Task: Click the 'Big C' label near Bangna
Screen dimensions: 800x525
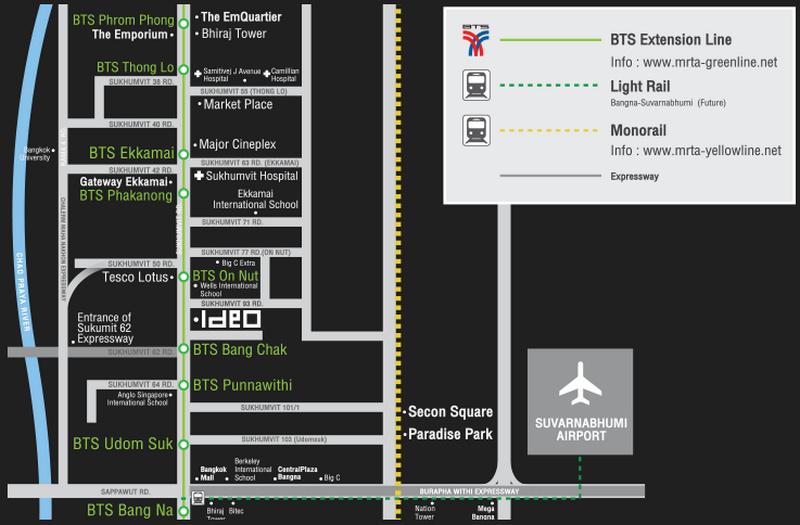Action: [x=332, y=478]
